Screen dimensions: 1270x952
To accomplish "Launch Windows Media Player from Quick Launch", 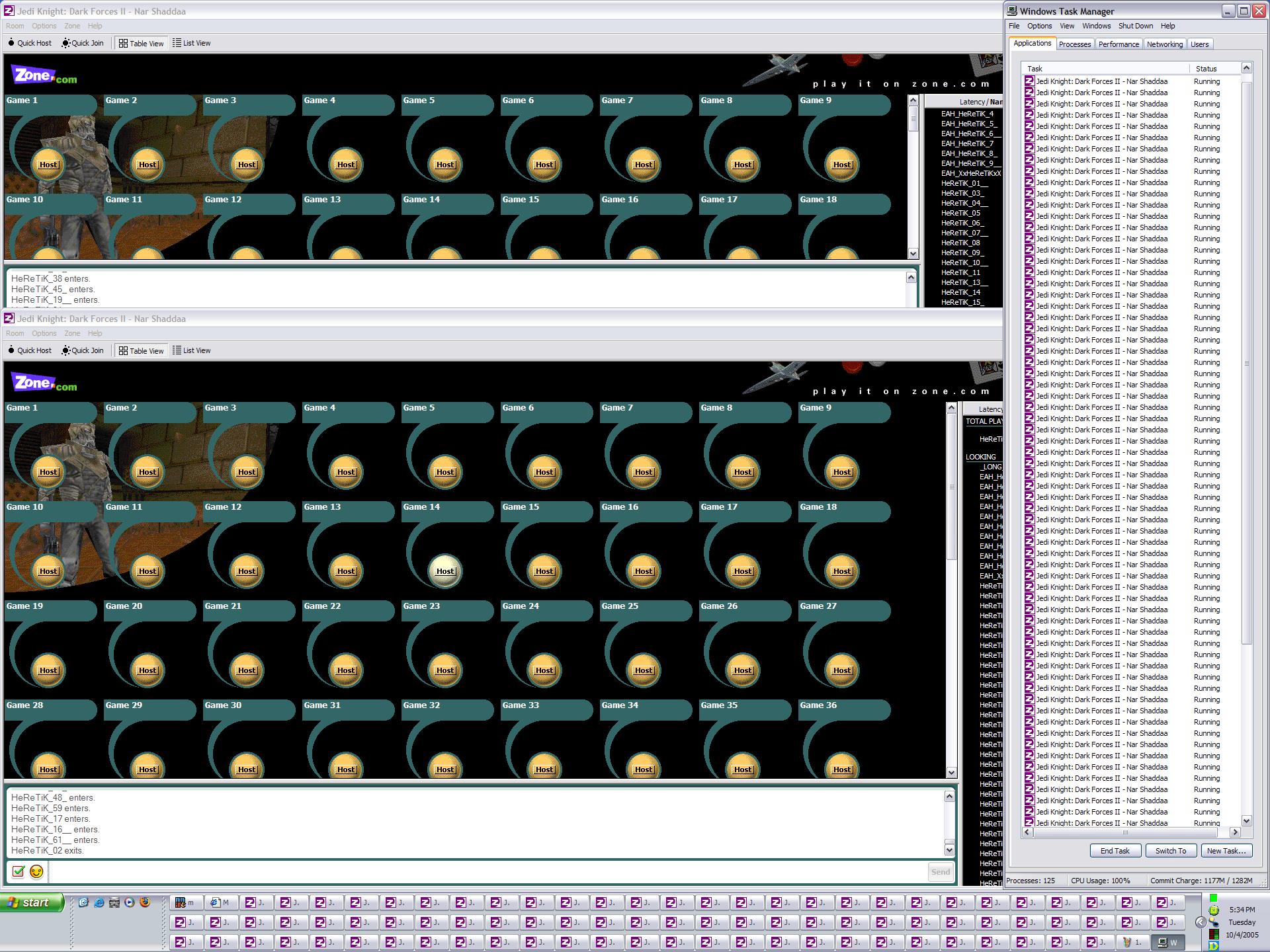I will (130, 902).
